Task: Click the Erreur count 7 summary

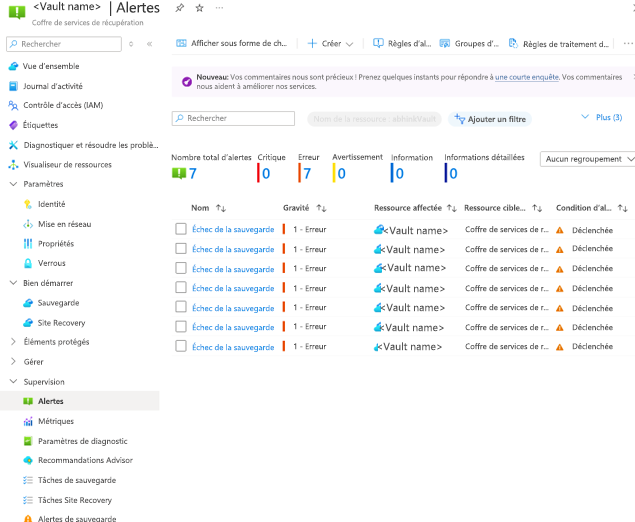Action: 307,174
